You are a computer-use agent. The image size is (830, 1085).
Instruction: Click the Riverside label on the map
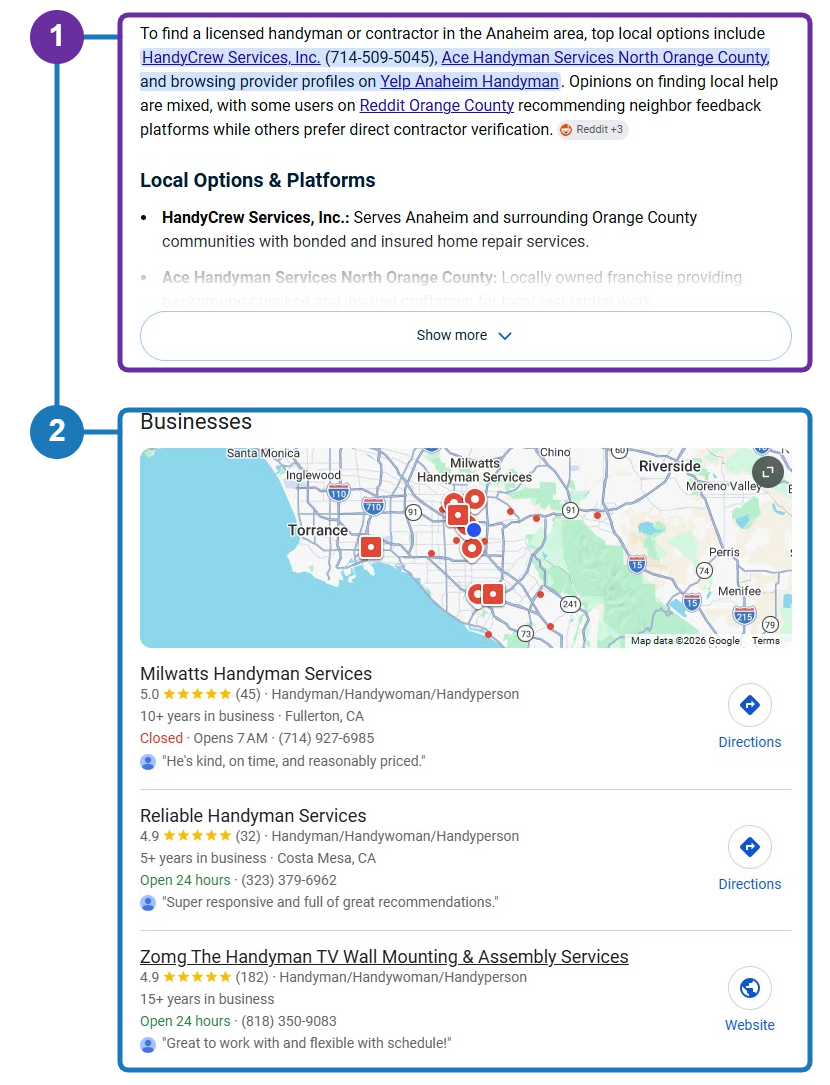point(669,466)
